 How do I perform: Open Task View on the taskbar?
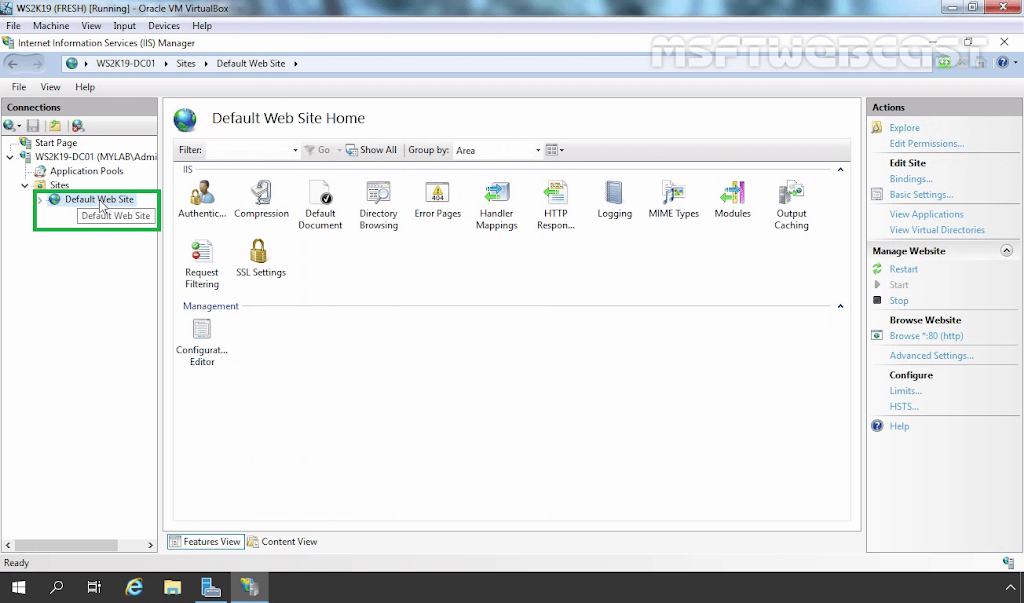click(95, 587)
